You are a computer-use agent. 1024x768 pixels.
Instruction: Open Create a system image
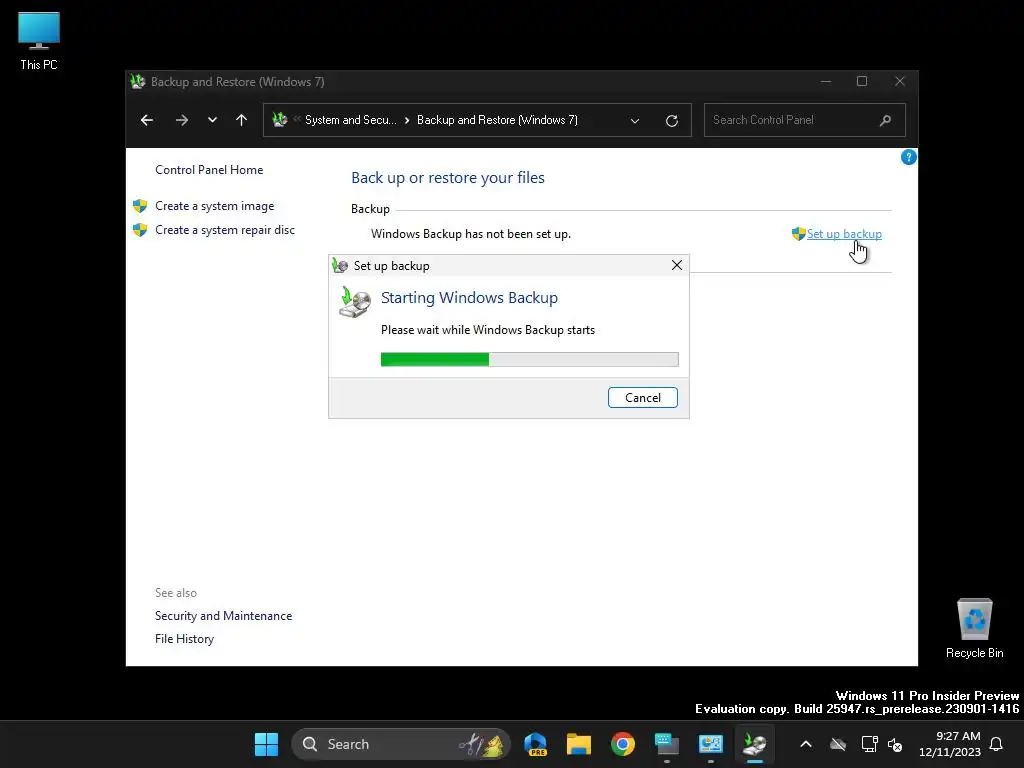[x=214, y=206]
